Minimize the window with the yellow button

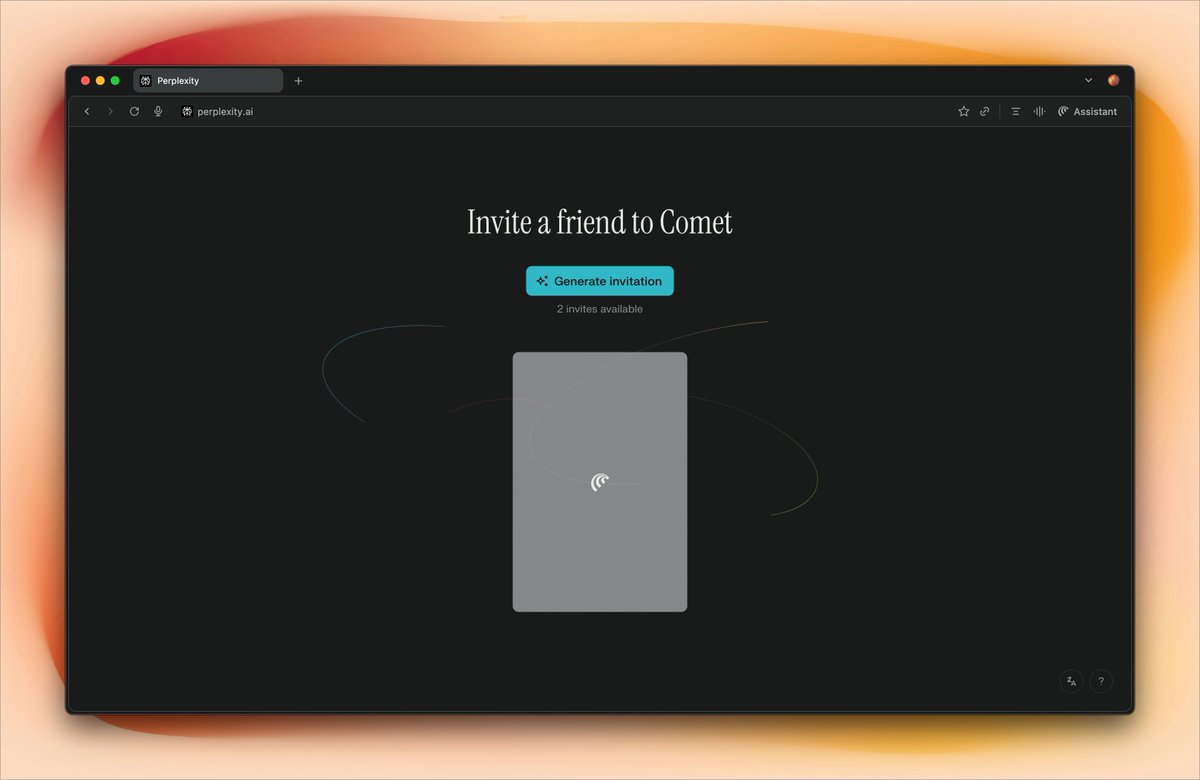coord(100,80)
